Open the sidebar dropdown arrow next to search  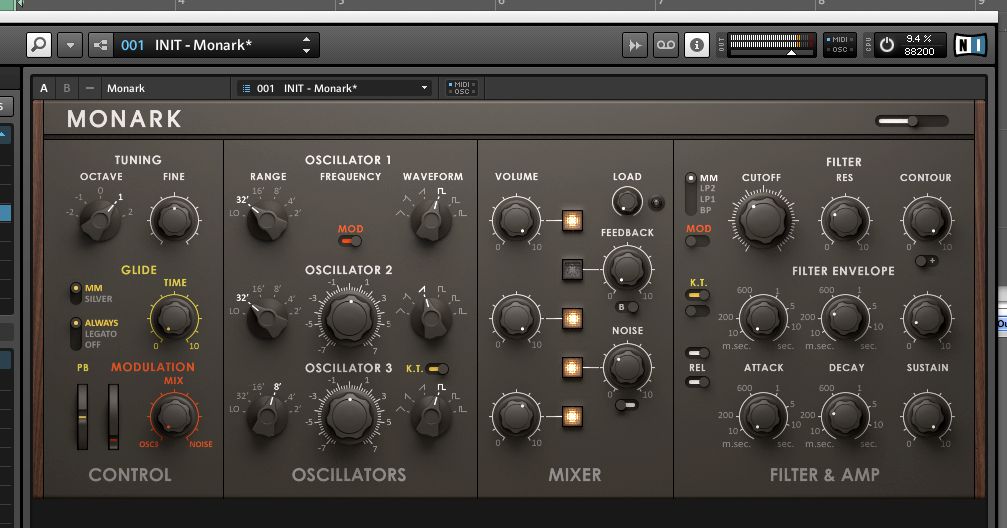click(70, 46)
